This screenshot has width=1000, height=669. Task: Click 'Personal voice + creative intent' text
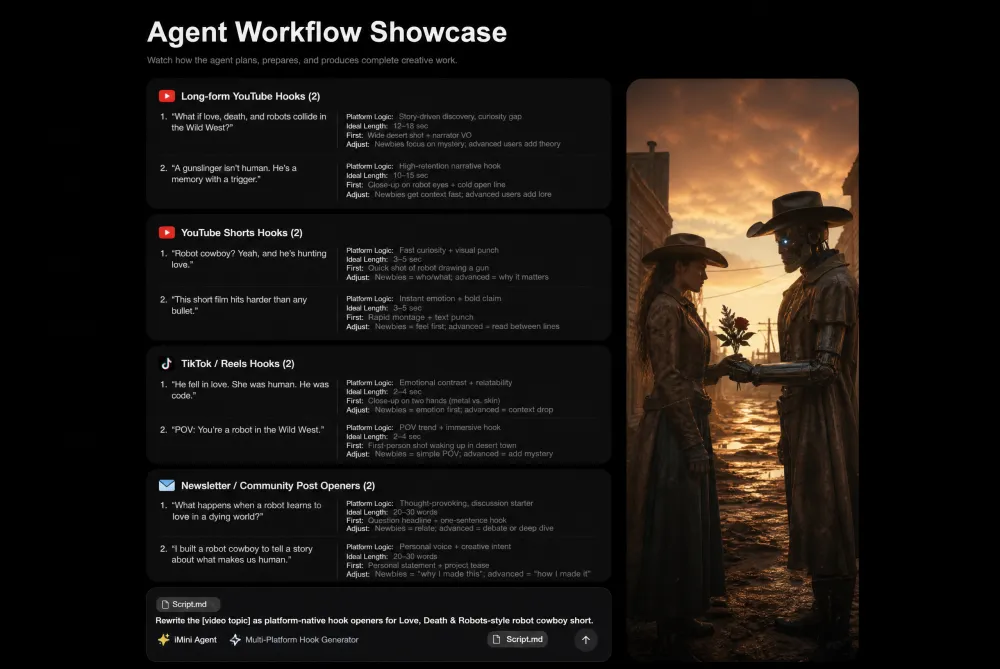coord(455,547)
